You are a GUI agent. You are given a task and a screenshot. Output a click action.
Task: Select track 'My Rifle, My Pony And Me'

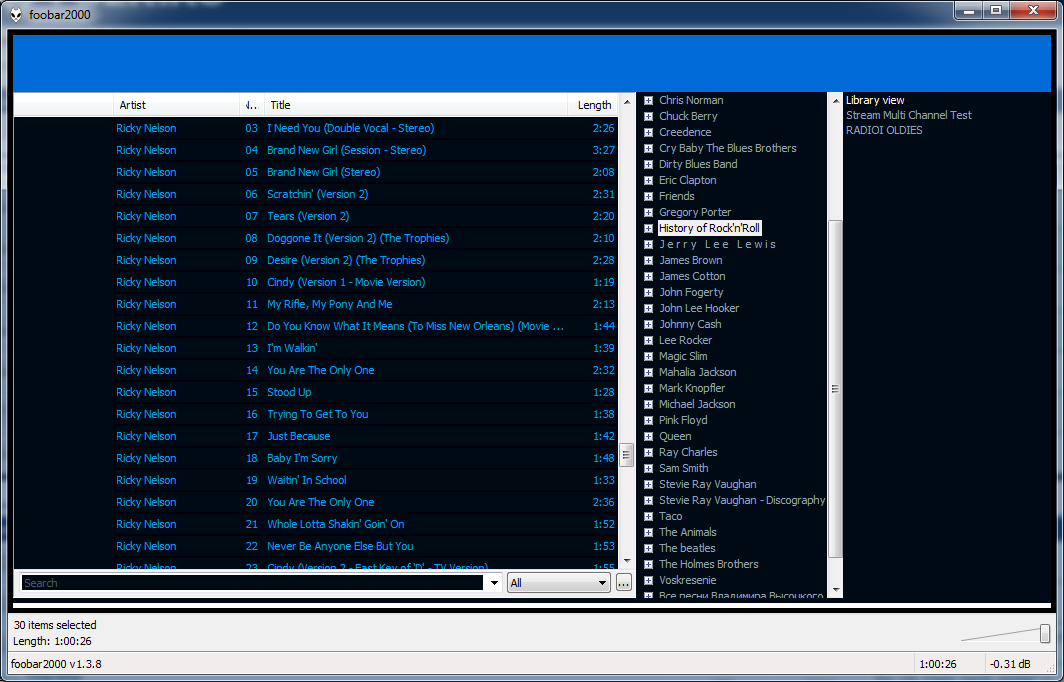tap(329, 304)
